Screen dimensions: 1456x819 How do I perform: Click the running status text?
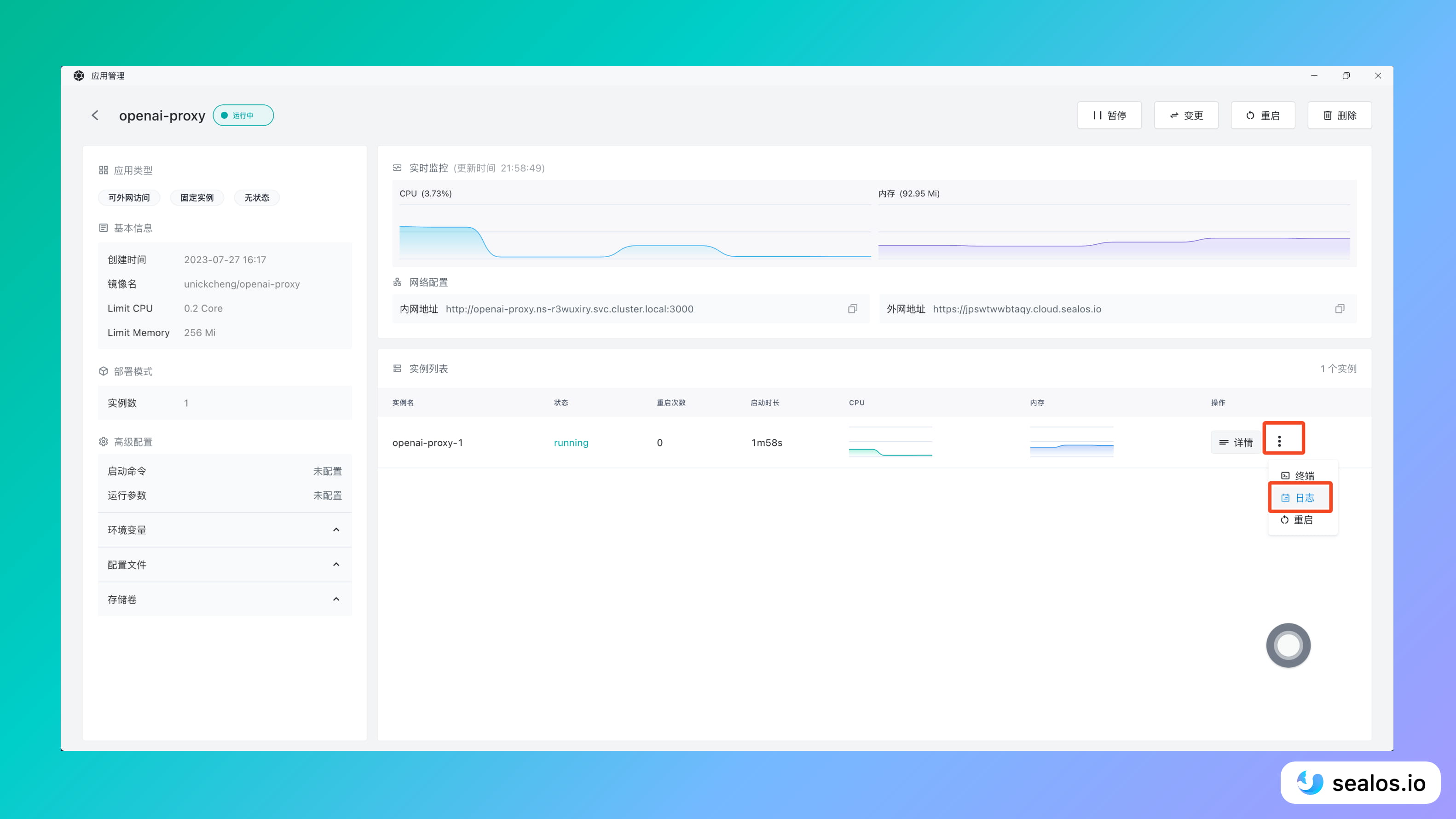[x=571, y=443]
